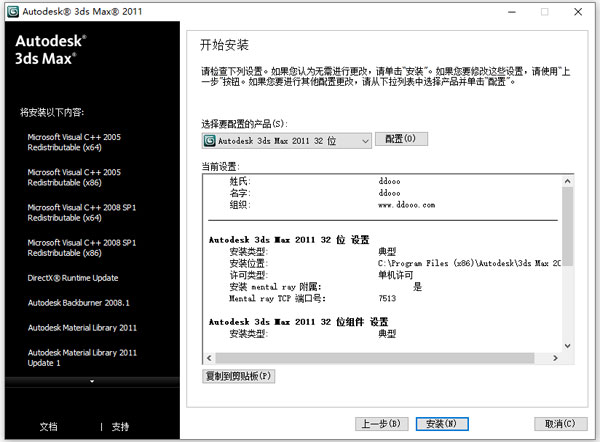The image size is (600, 442).
Task: Click the vertical scrollbar thumb in settings
Action: 567,226
